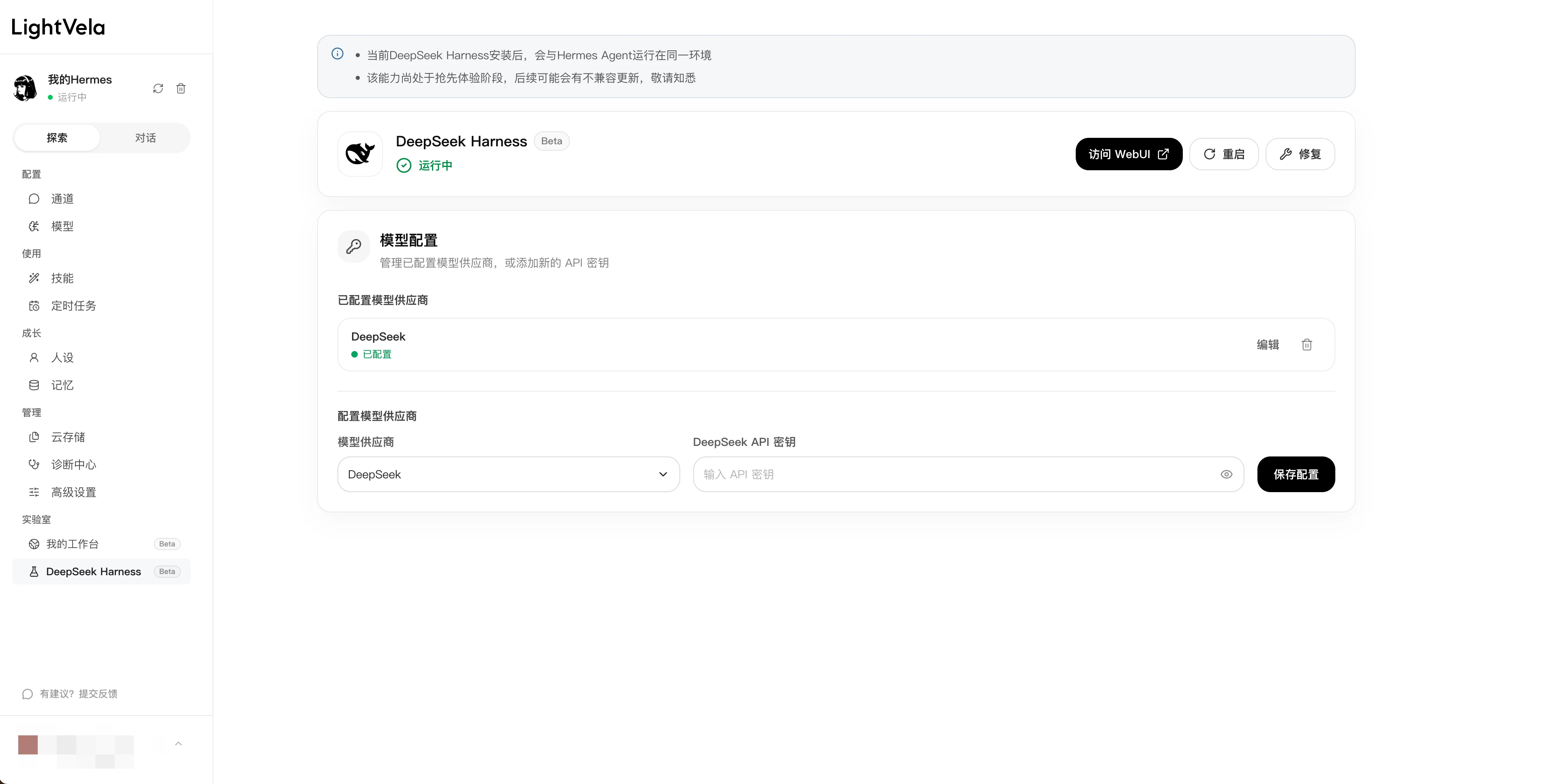
Task: Open the 云存储 sidebar item
Action: [x=101, y=437]
